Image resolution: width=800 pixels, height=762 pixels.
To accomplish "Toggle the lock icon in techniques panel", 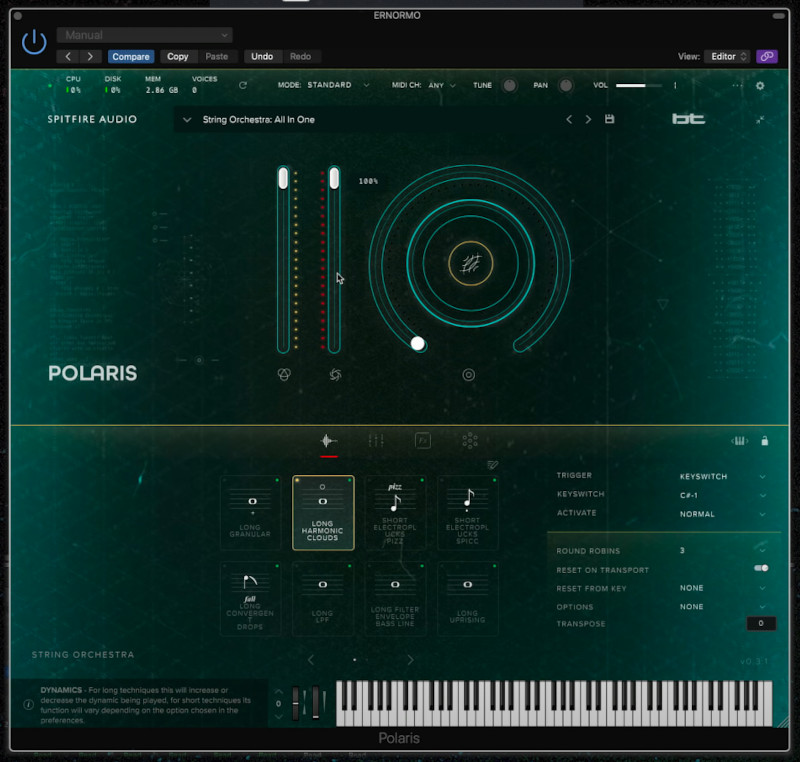I will [x=764, y=441].
